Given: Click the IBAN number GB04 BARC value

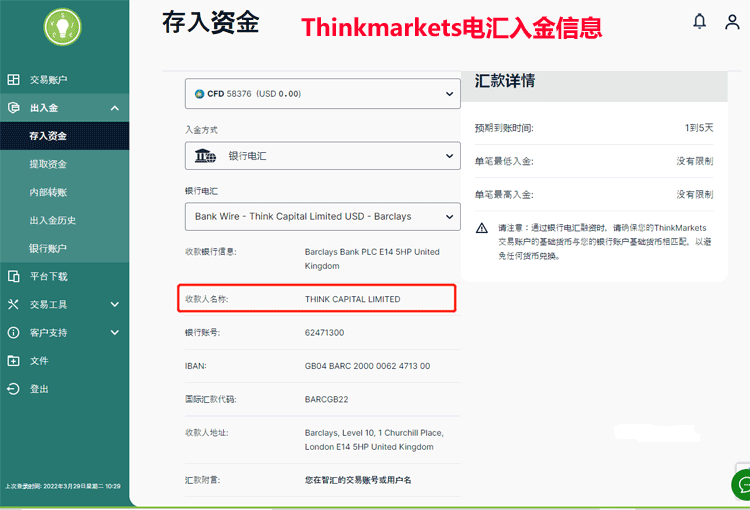Looking at the screenshot, I should [367, 366].
